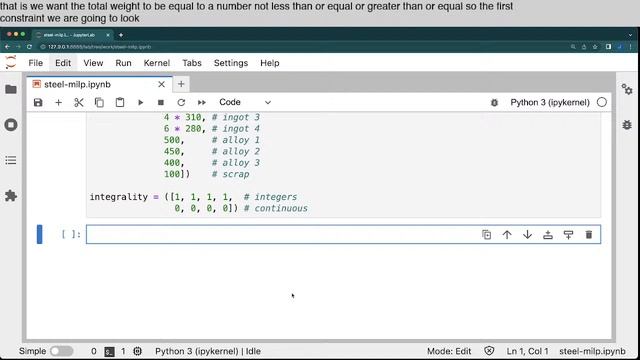Screen dimensions: 640x360
Task: Click the browser address bar URL
Action: [x=100, y=47]
